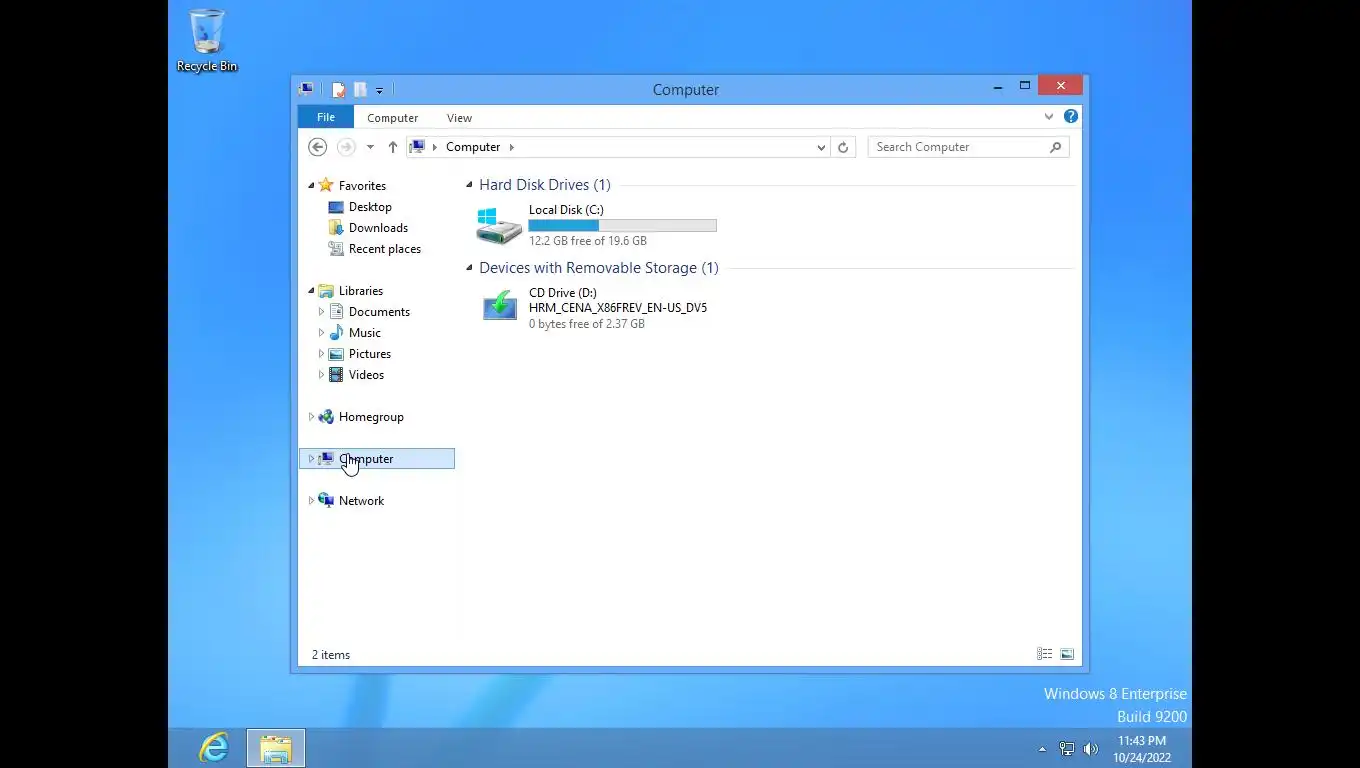This screenshot has height=768, width=1360.
Task: Click the search magnifier icon
Action: coord(1055,147)
